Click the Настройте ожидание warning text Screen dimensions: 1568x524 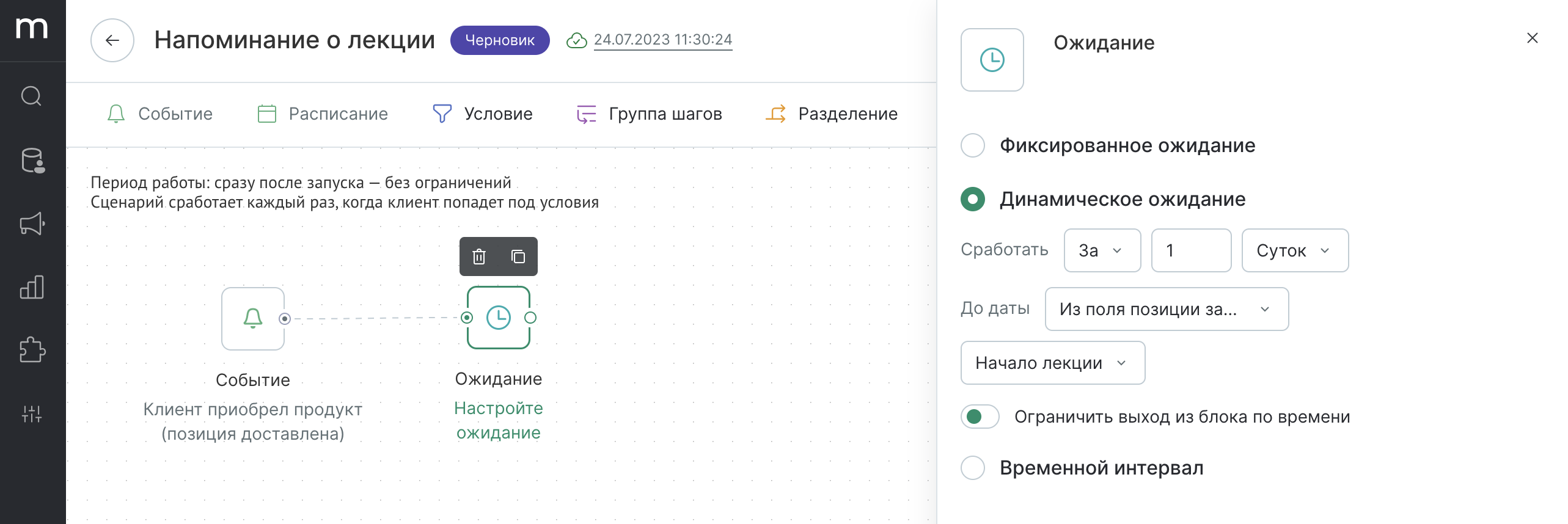(x=499, y=420)
